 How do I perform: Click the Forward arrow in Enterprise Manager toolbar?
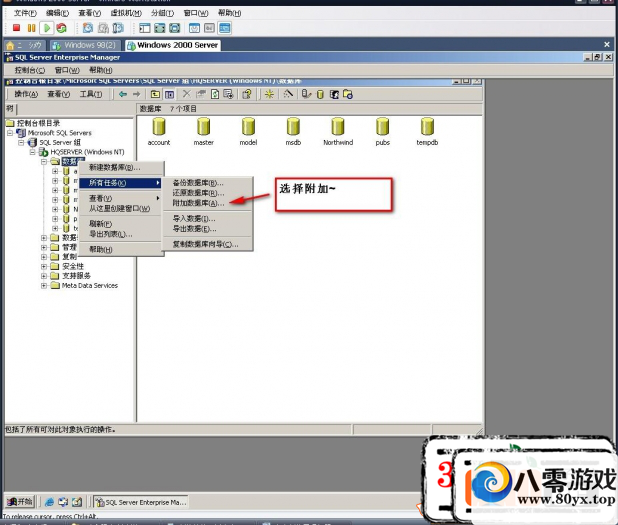(x=137, y=94)
